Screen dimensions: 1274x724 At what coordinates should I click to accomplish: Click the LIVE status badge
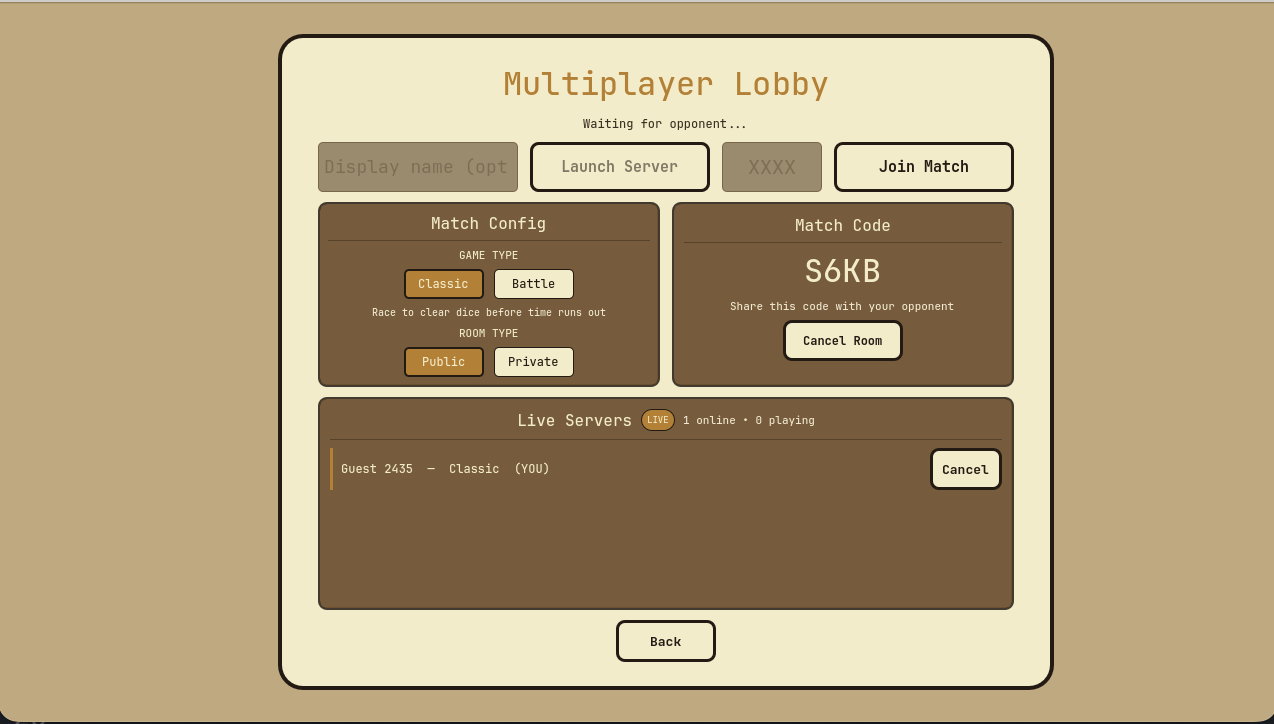[x=657, y=419]
